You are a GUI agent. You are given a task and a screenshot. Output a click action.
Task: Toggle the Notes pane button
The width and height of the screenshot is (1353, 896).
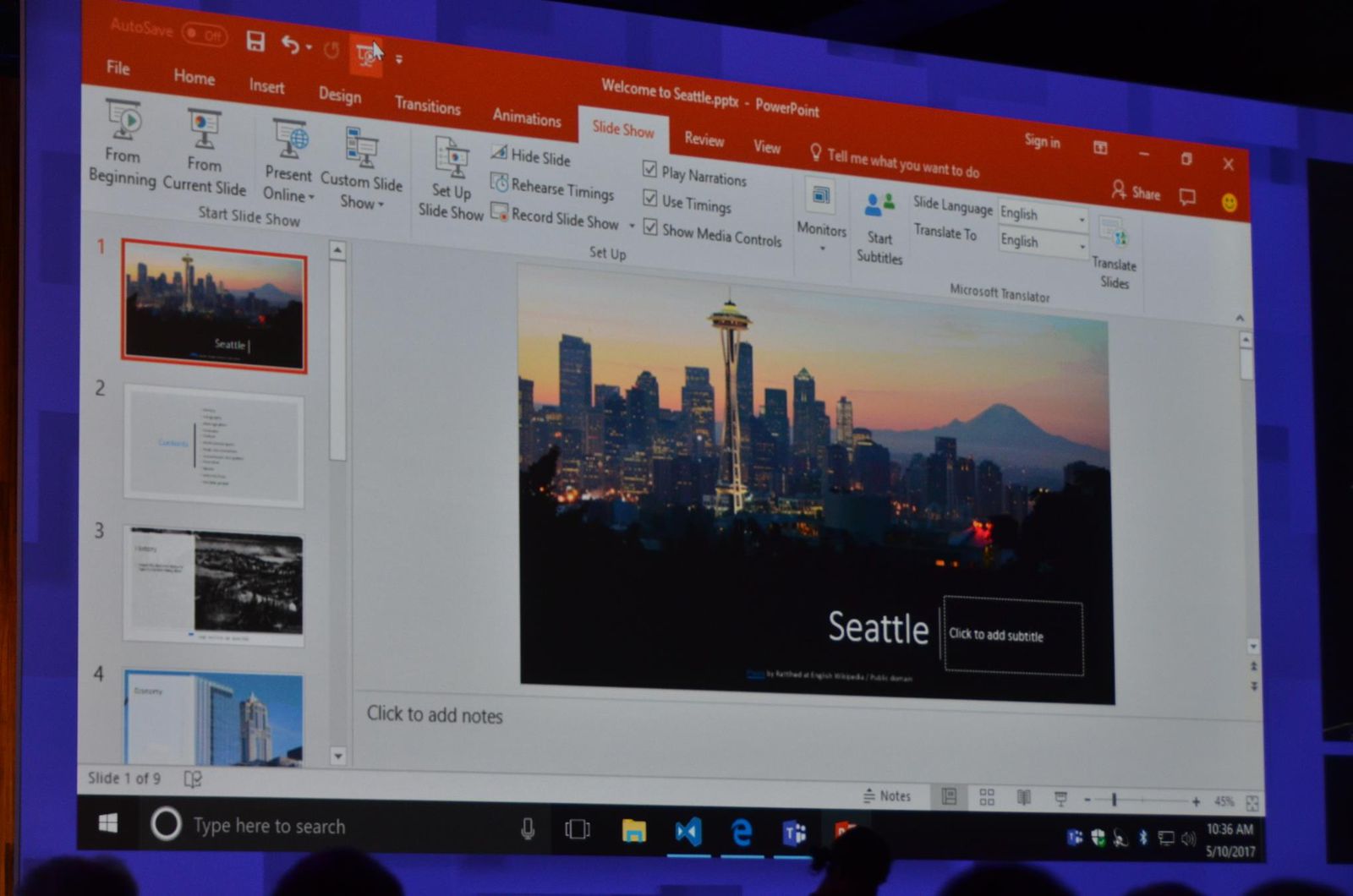[886, 795]
